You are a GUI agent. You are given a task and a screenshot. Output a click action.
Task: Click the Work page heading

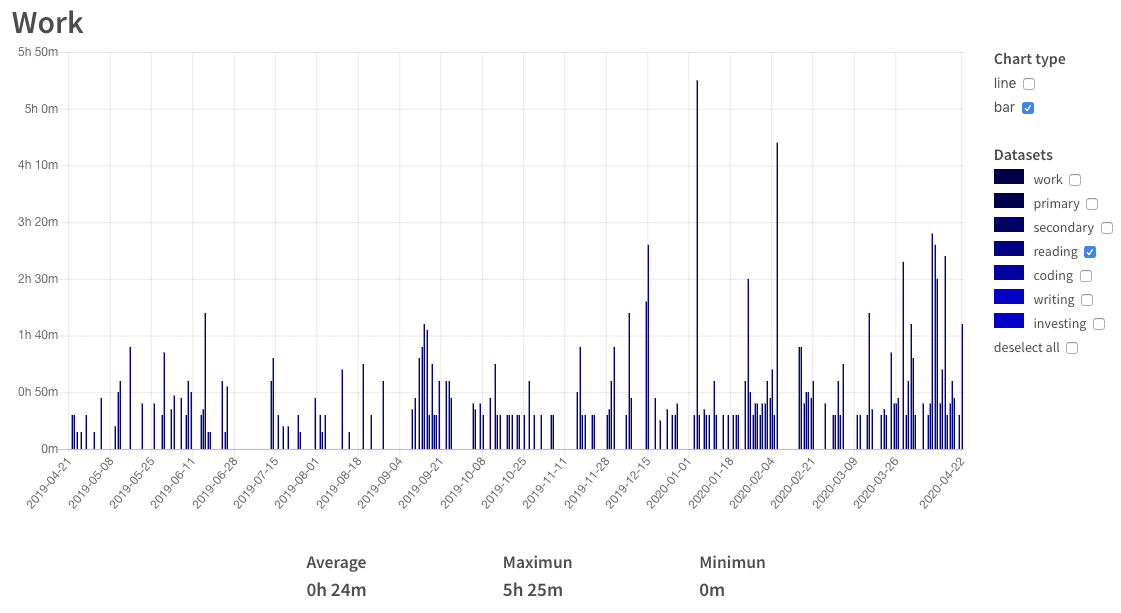tap(48, 23)
